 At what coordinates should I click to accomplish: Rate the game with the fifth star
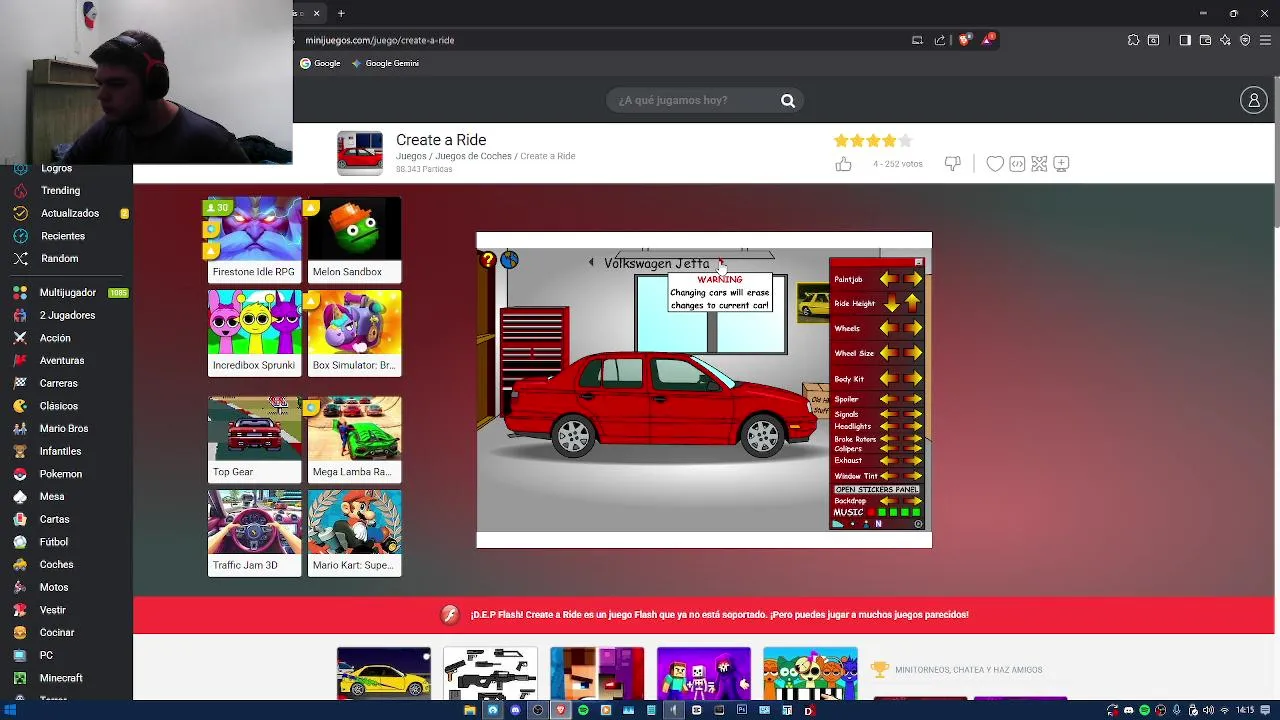point(905,141)
